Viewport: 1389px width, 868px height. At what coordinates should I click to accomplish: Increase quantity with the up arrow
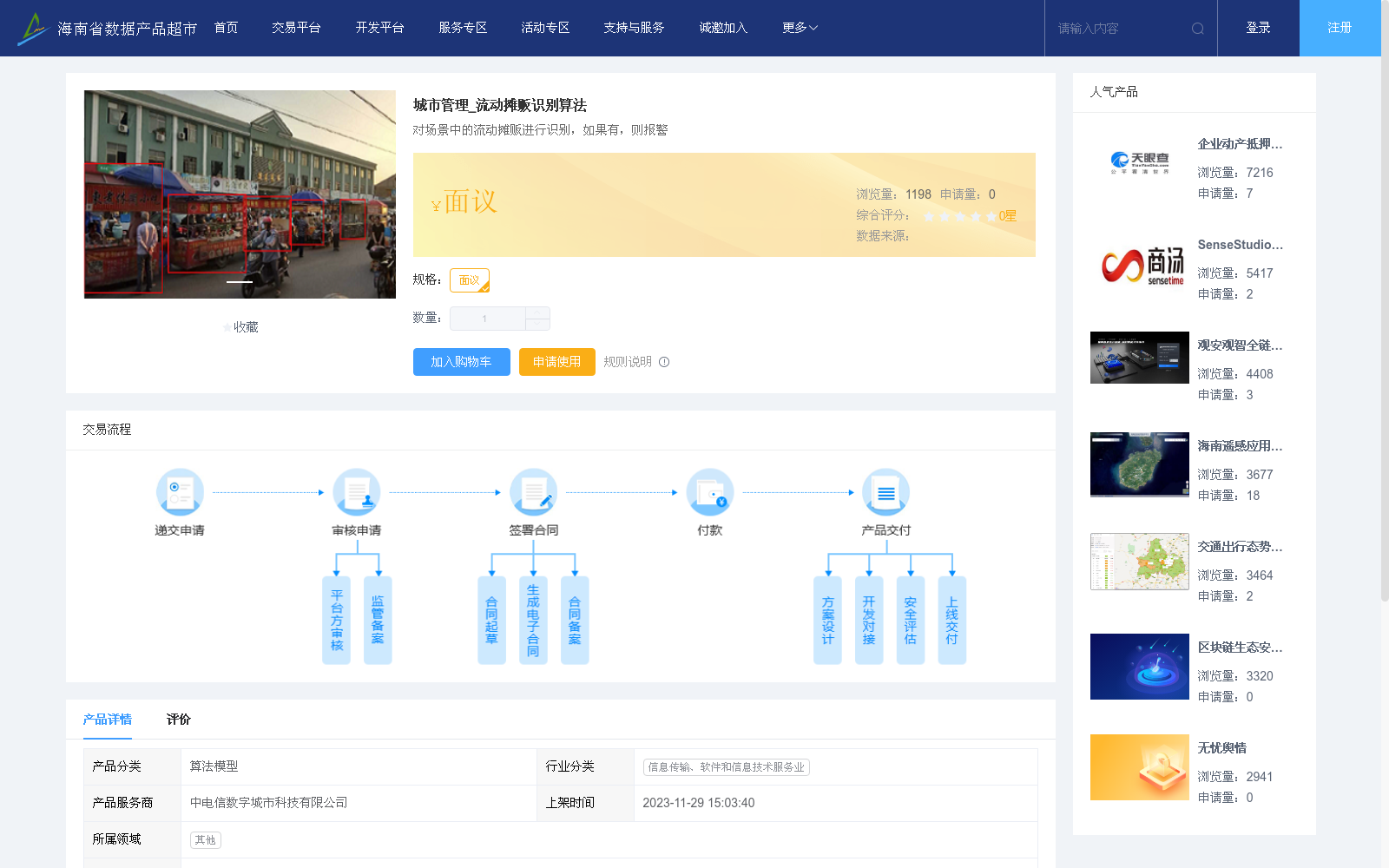(538, 313)
